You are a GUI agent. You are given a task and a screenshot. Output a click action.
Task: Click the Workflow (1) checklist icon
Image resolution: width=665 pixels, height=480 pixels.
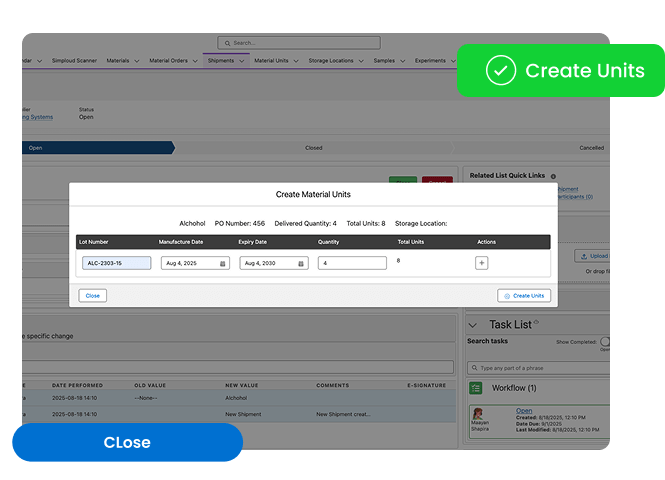476,388
